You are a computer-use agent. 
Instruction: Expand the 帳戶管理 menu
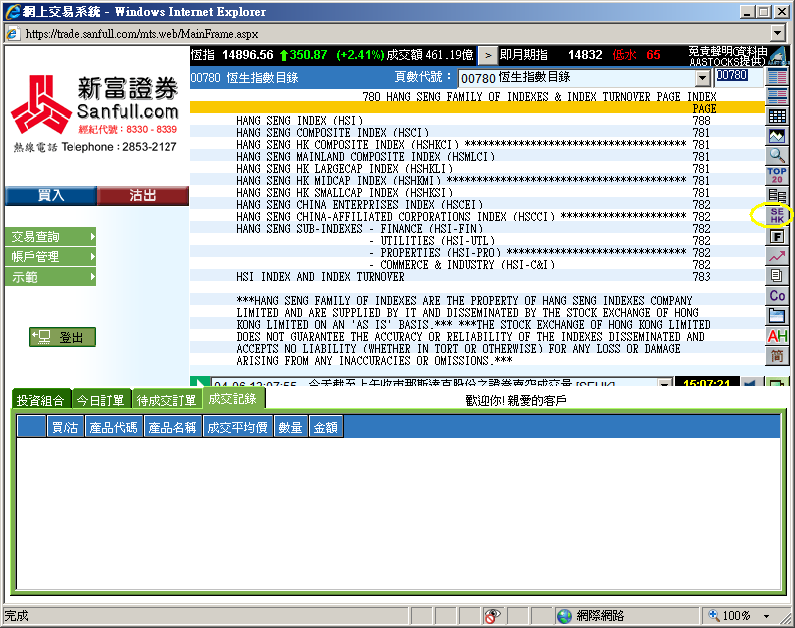click(x=50, y=256)
